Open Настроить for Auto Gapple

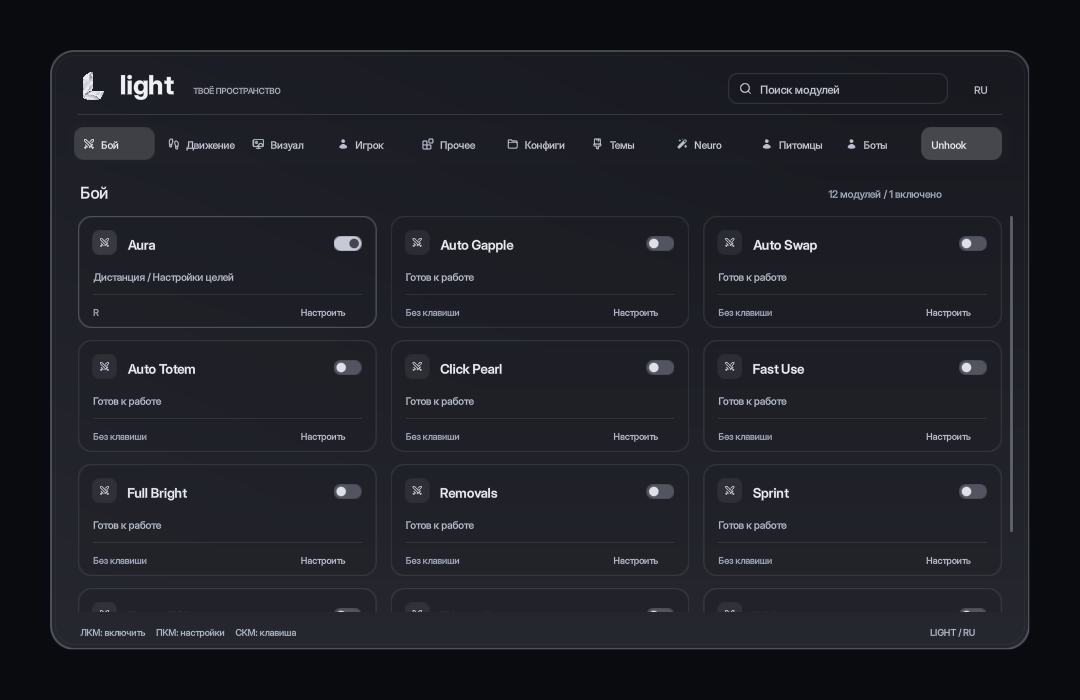636,313
